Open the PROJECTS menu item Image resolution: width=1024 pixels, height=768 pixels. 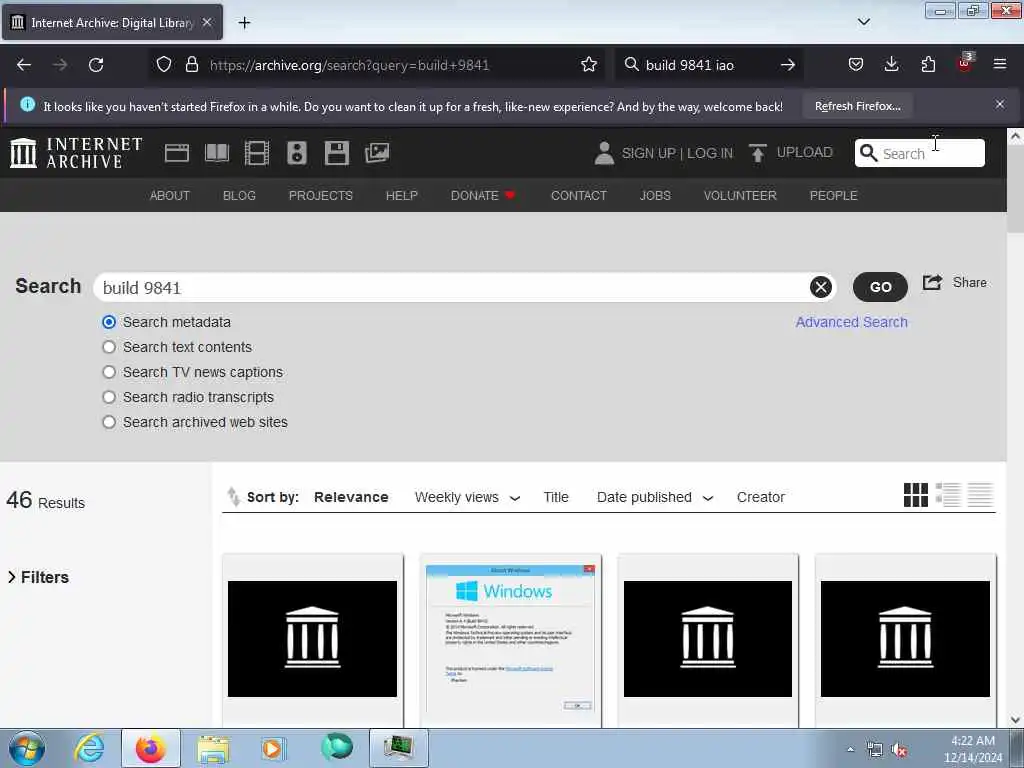point(321,195)
